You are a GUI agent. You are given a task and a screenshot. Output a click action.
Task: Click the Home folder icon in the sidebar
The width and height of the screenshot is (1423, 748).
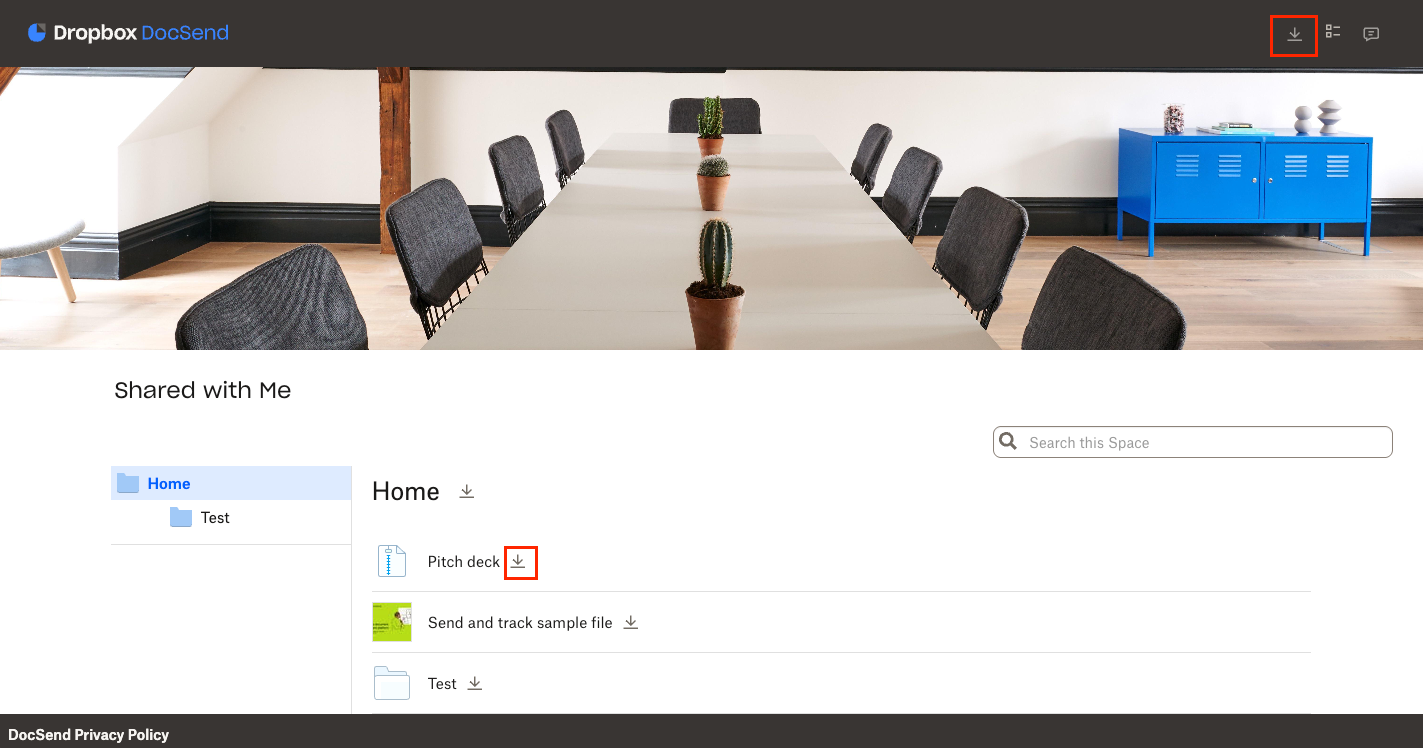coord(128,484)
